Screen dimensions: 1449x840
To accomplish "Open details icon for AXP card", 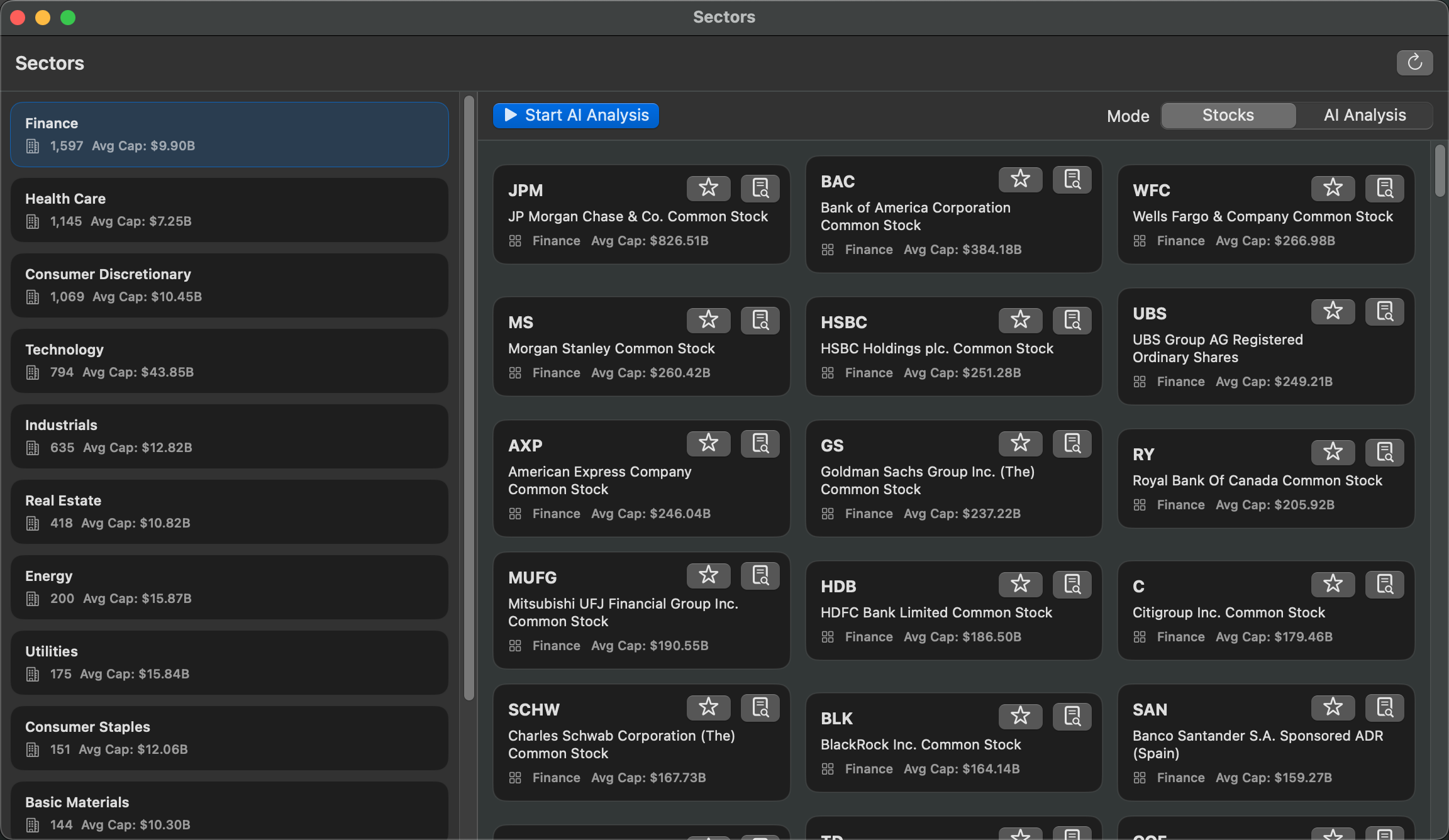I will [760, 443].
